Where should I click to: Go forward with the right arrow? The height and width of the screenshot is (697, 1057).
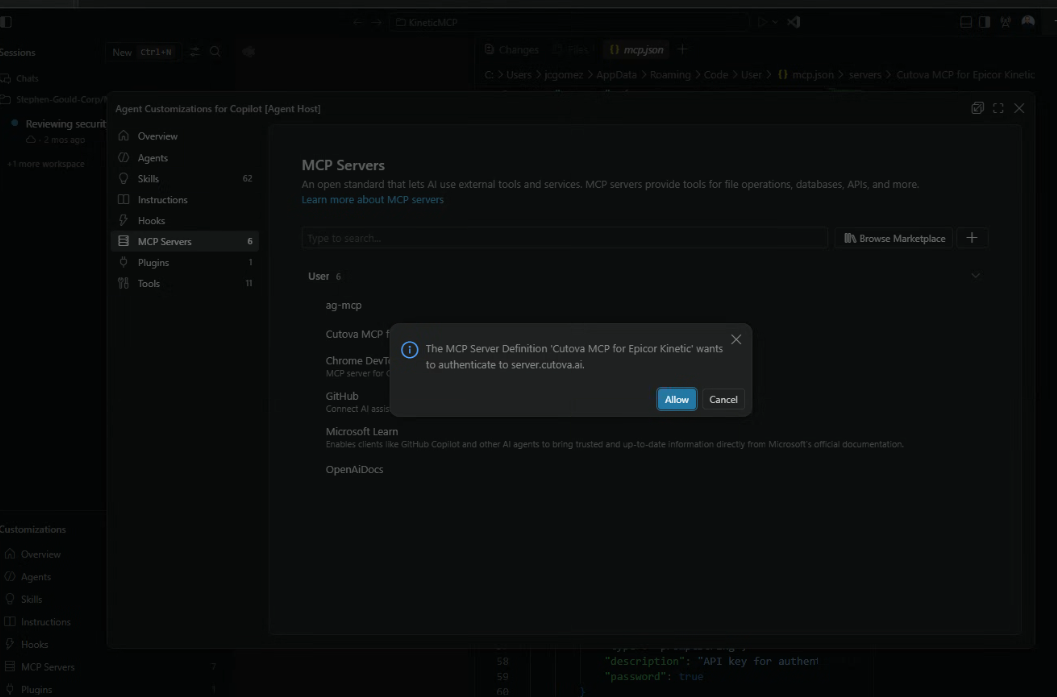point(376,22)
